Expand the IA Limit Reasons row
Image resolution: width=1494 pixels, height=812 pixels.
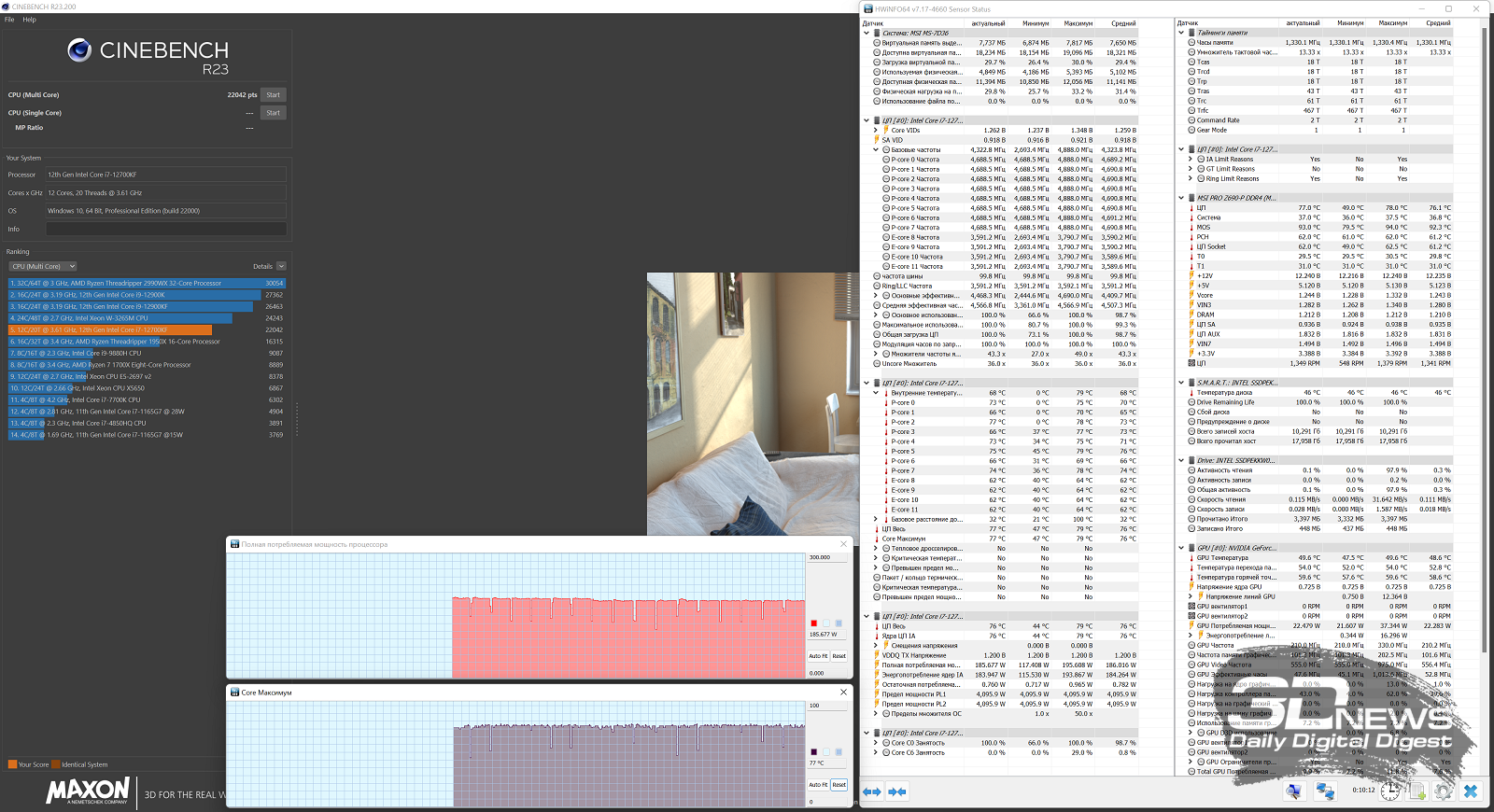[1190, 160]
